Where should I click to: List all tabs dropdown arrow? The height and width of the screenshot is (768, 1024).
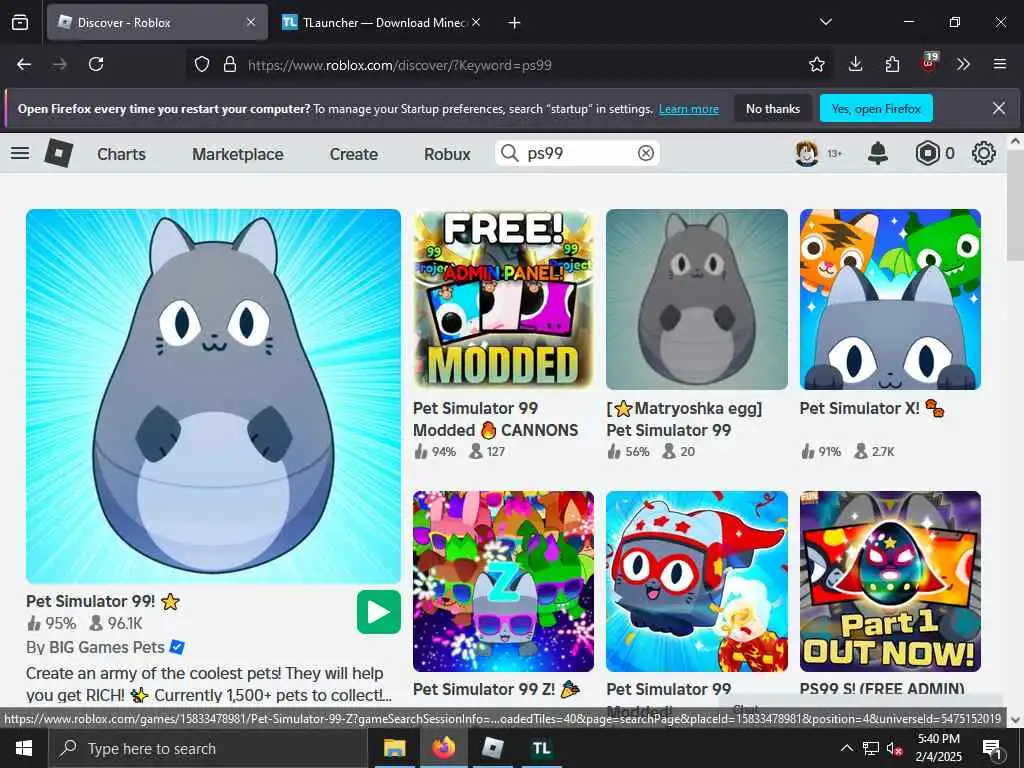pos(825,22)
